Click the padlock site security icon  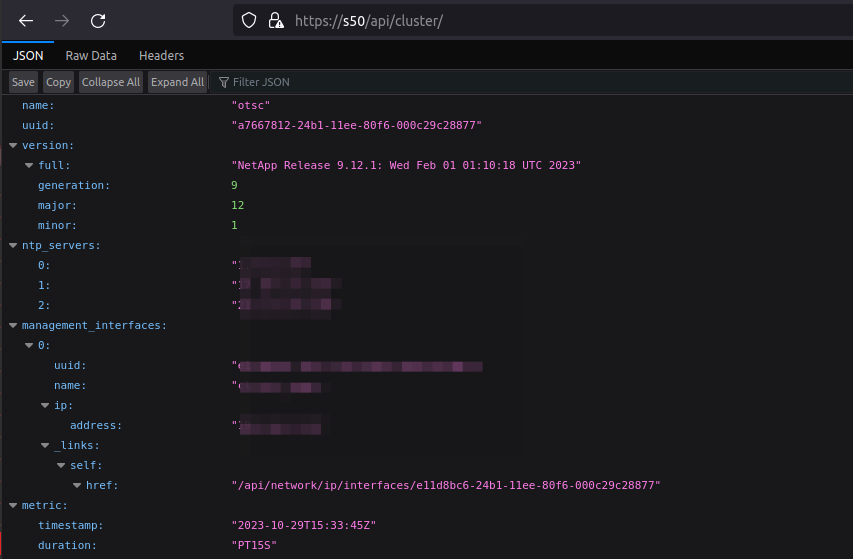pos(276,20)
